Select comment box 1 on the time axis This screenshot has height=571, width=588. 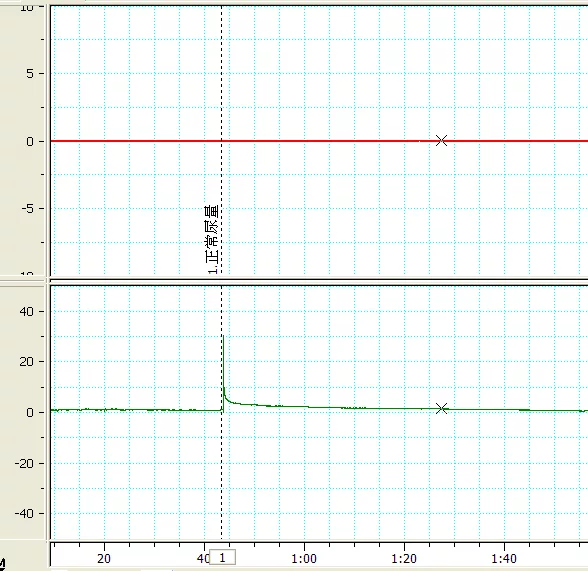pos(222,558)
